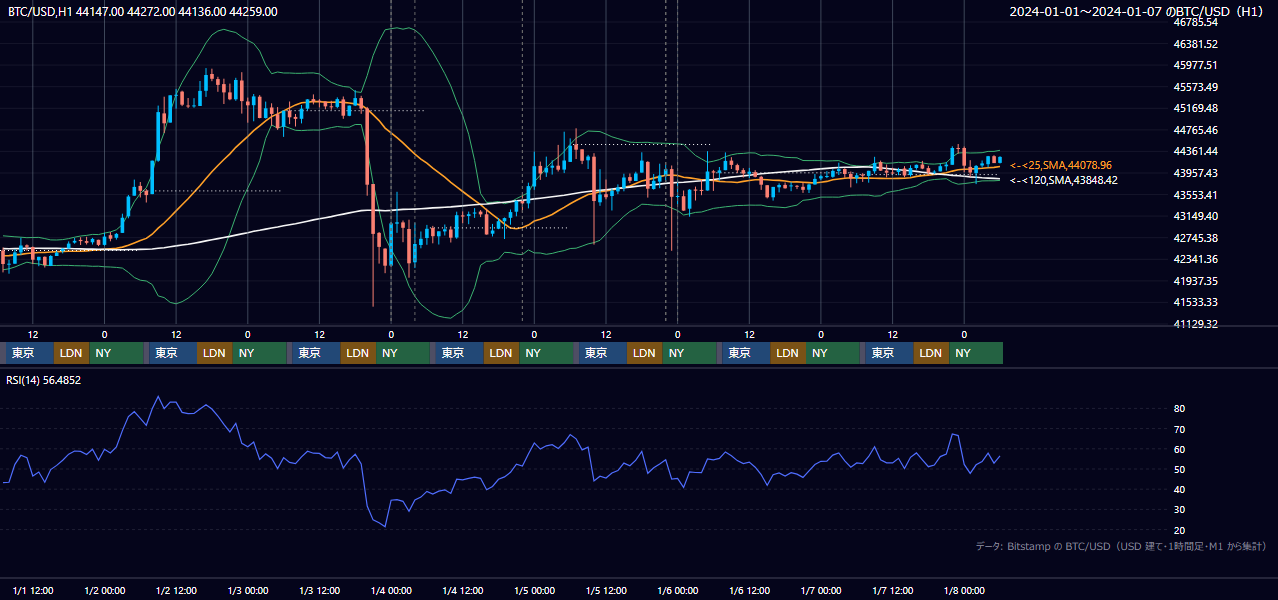Click price axis label 44361.44

pyautogui.click(x=1196, y=151)
